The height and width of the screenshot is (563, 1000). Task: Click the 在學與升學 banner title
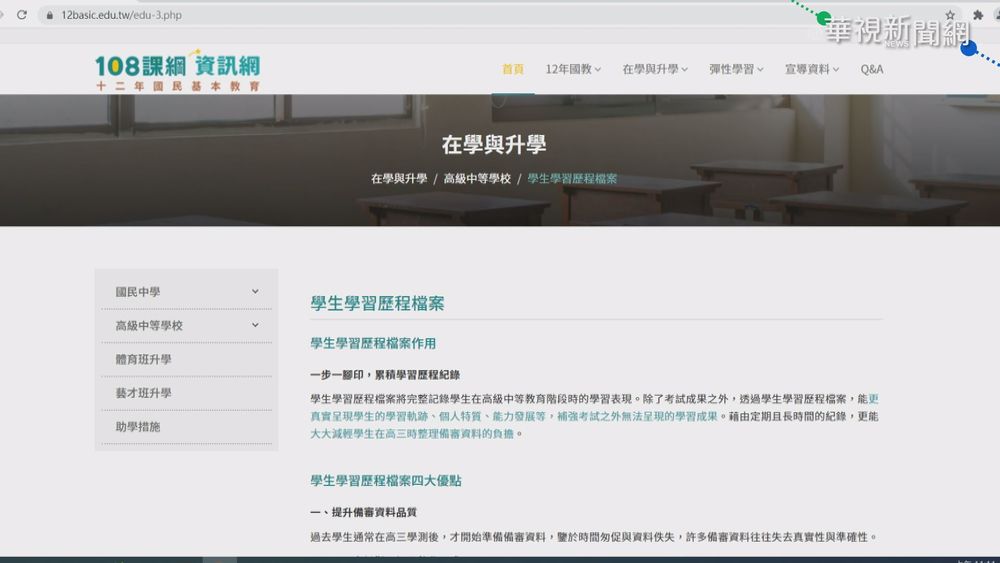click(x=494, y=145)
